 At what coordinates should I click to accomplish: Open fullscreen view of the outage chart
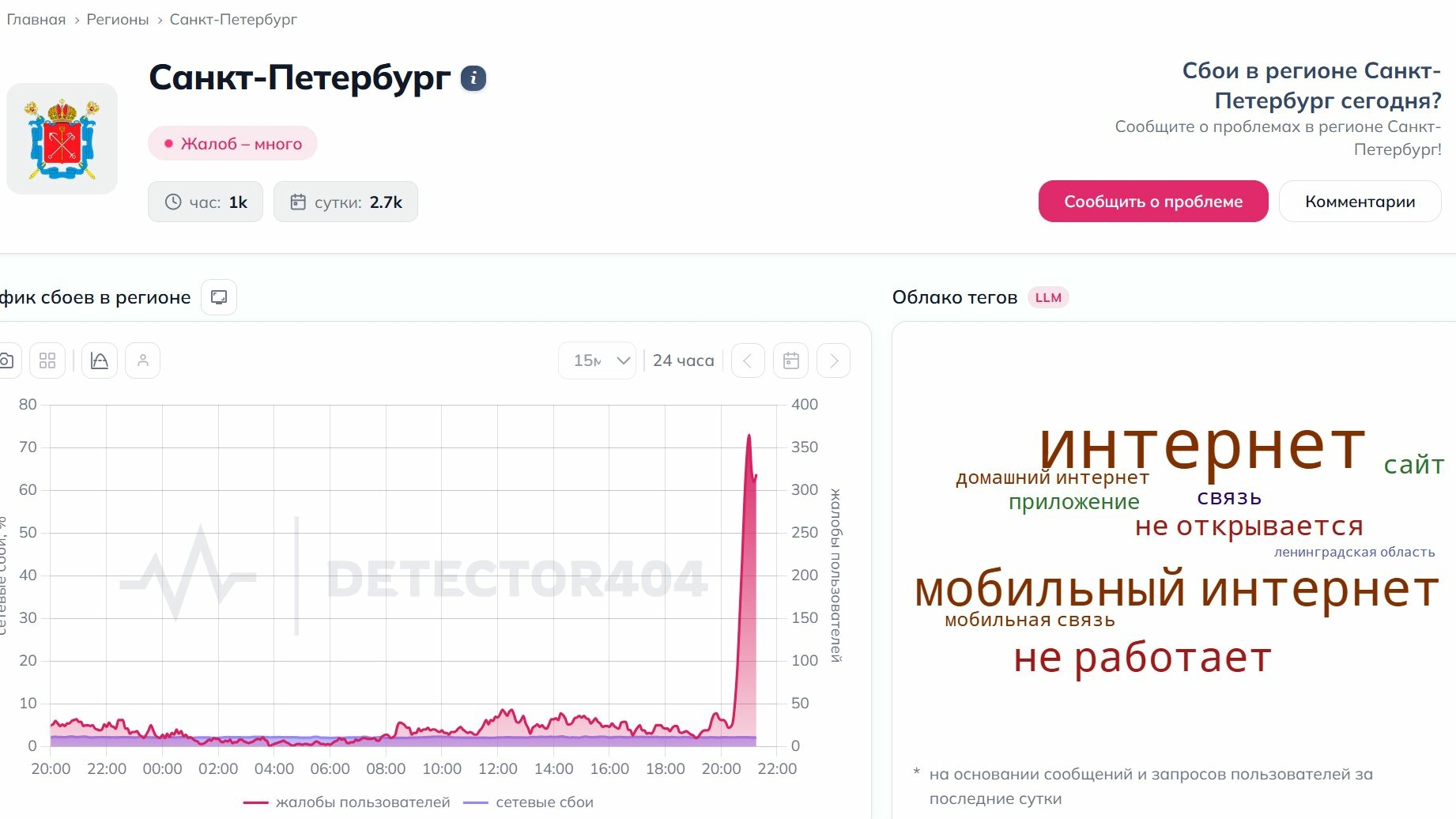pyautogui.click(x=219, y=296)
